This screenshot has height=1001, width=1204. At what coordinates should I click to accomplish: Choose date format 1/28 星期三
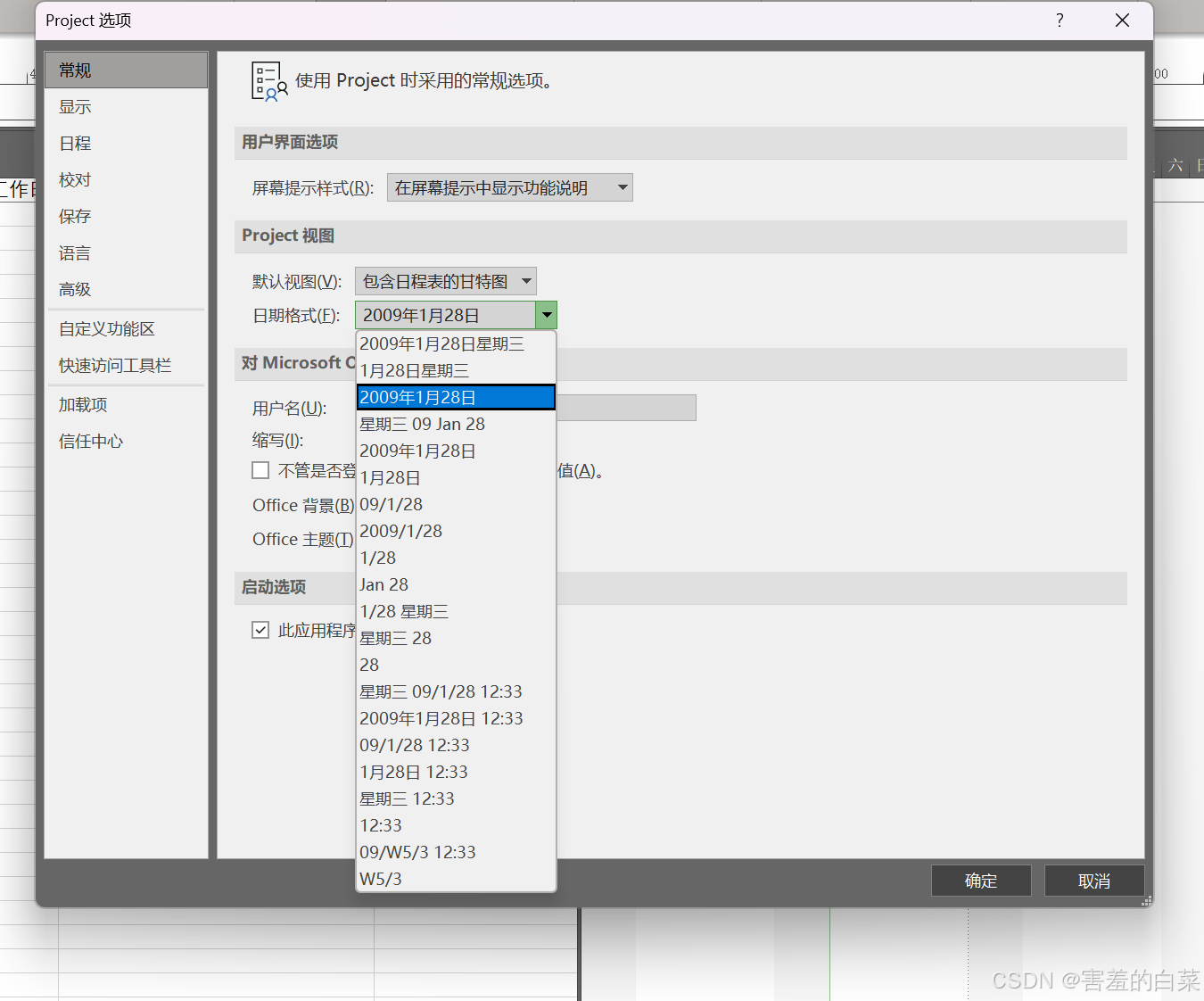coord(456,611)
